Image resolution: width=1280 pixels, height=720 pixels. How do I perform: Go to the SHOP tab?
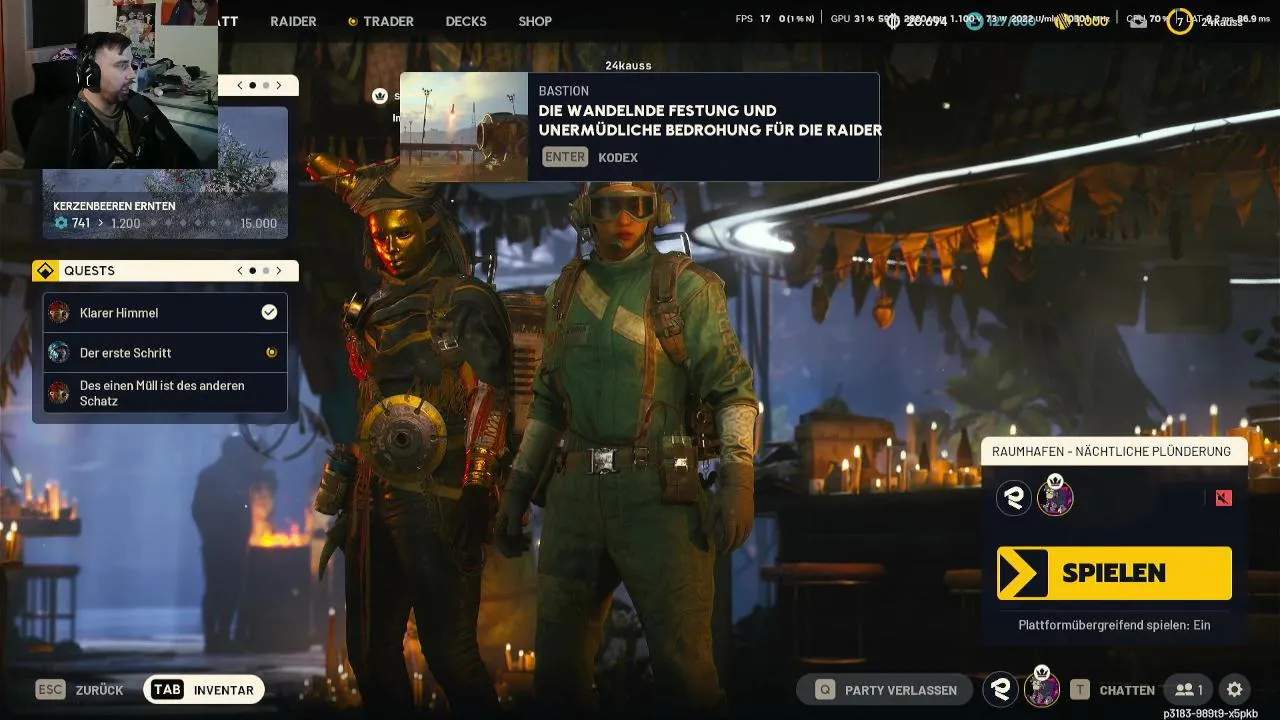point(535,21)
